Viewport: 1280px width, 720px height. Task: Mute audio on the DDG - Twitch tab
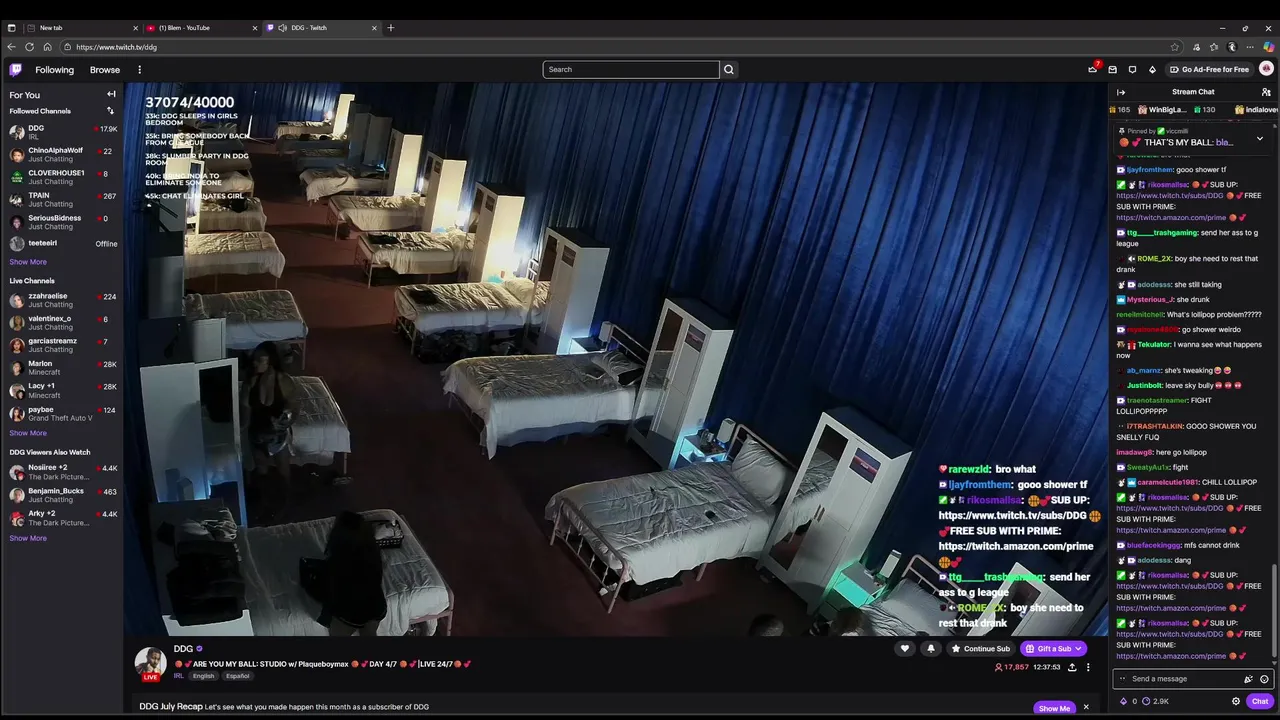[x=282, y=28]
